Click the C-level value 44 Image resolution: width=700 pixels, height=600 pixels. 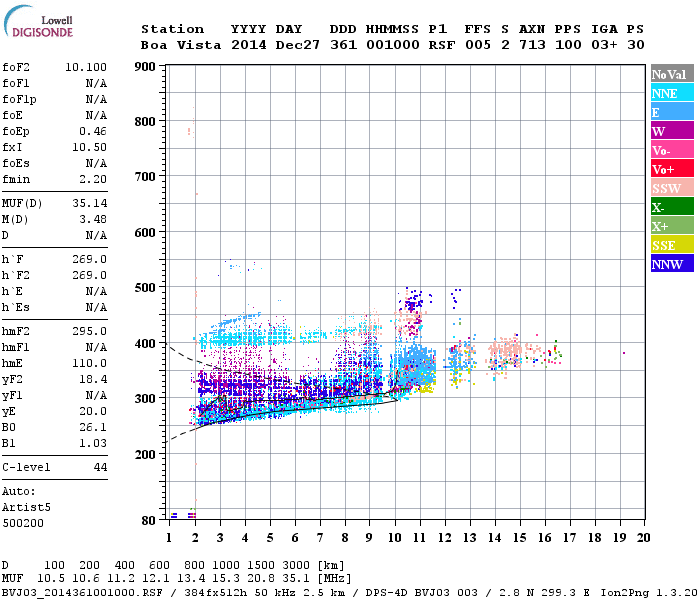[100, 467]
